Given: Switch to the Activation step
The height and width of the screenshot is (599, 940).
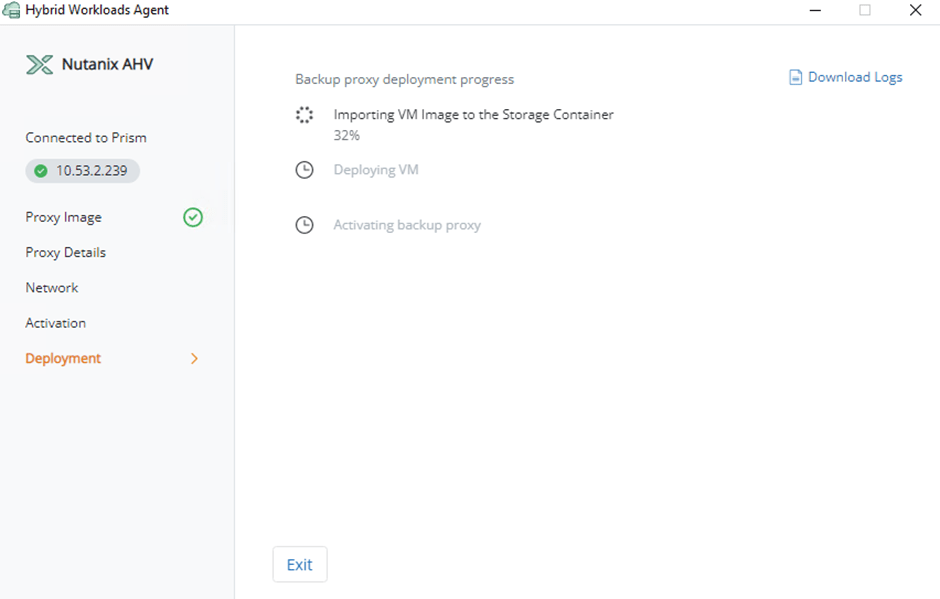Looking at the screenshot, I should [56, 323].
